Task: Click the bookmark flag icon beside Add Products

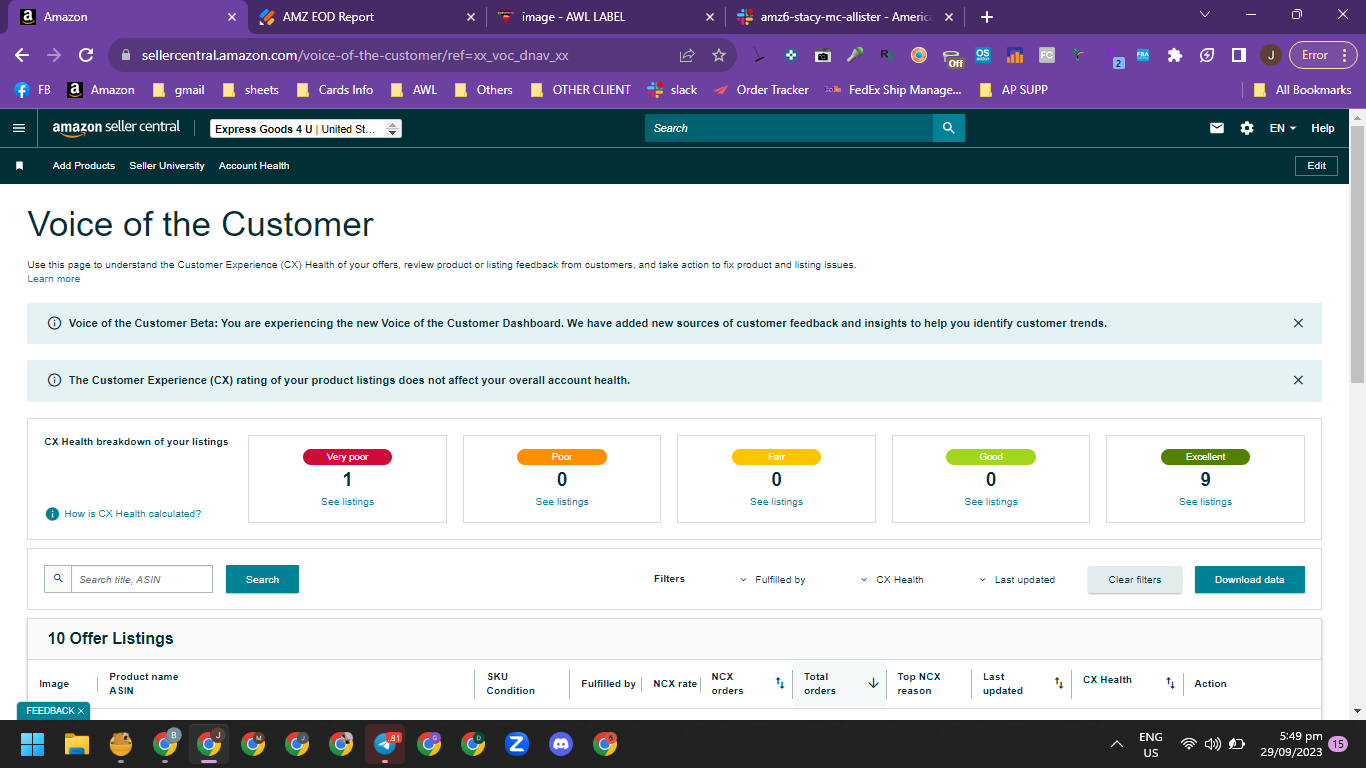Action: pyautogui.click(x=19, y=166)
